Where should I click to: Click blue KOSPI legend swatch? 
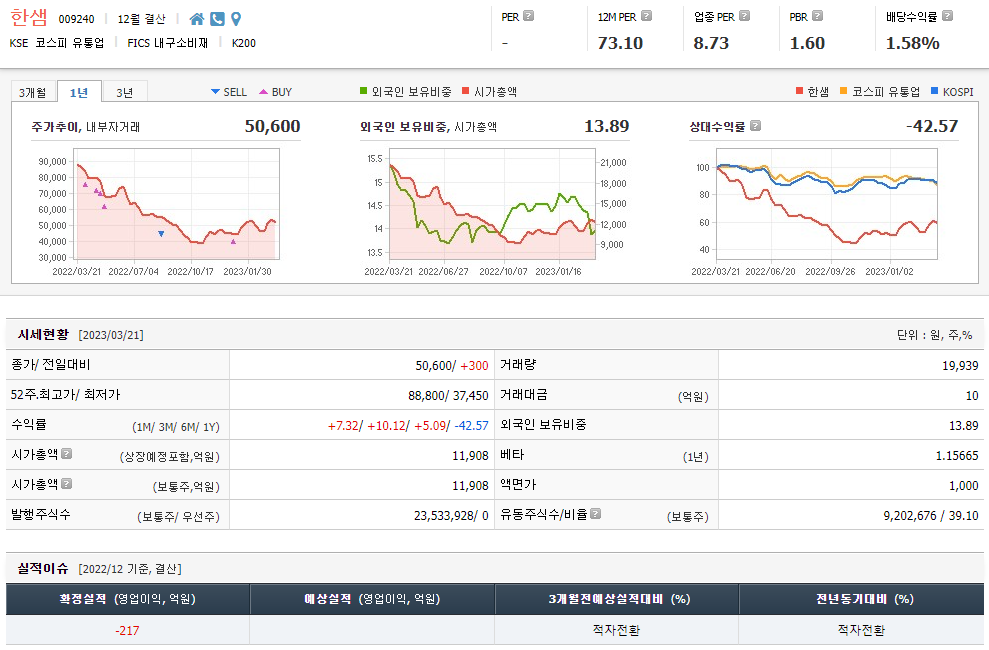pyautogui.click(x=935, y=91)
